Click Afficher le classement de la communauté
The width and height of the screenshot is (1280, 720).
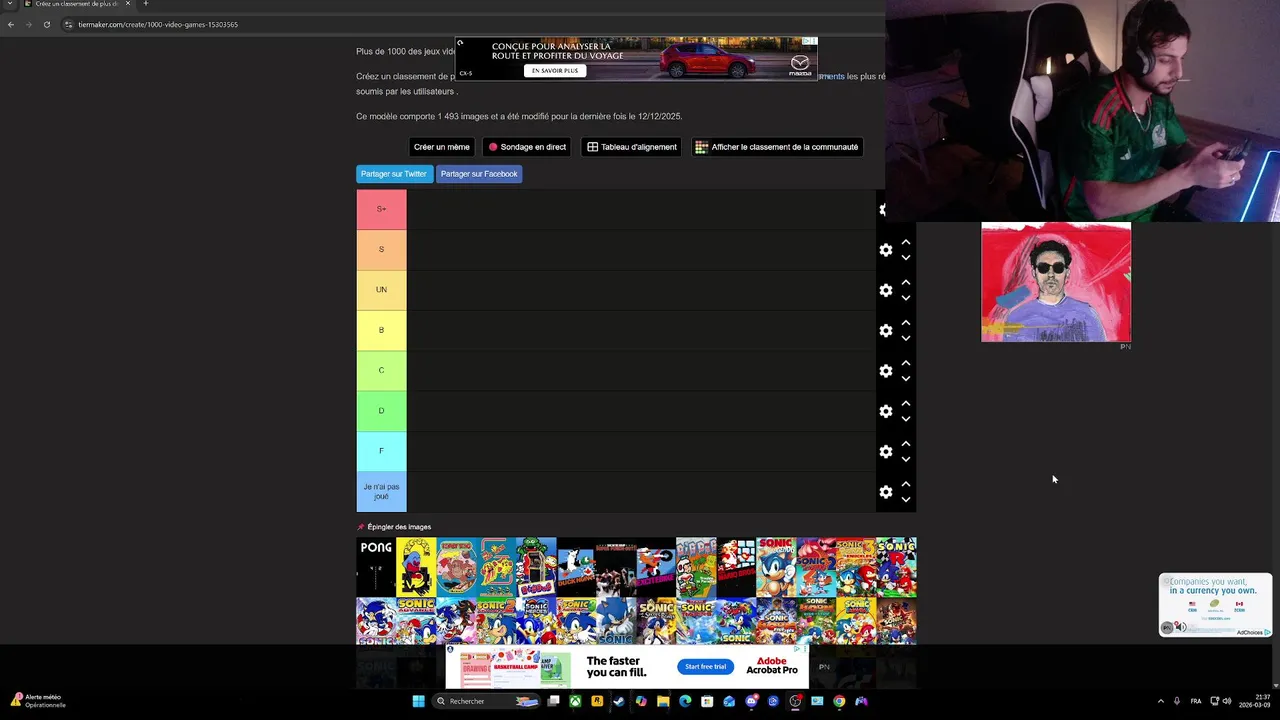coord(777,147)
